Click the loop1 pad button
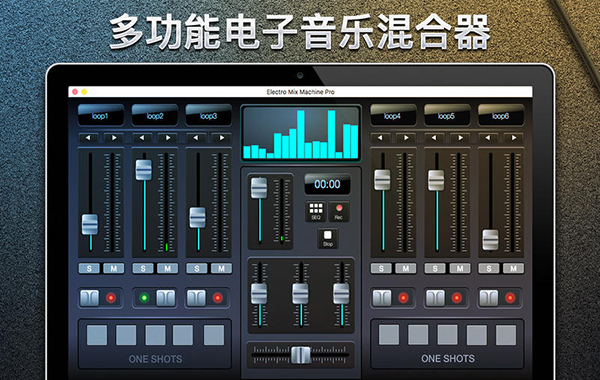Viewport: 600px width, 380px height. click(101, 116)
